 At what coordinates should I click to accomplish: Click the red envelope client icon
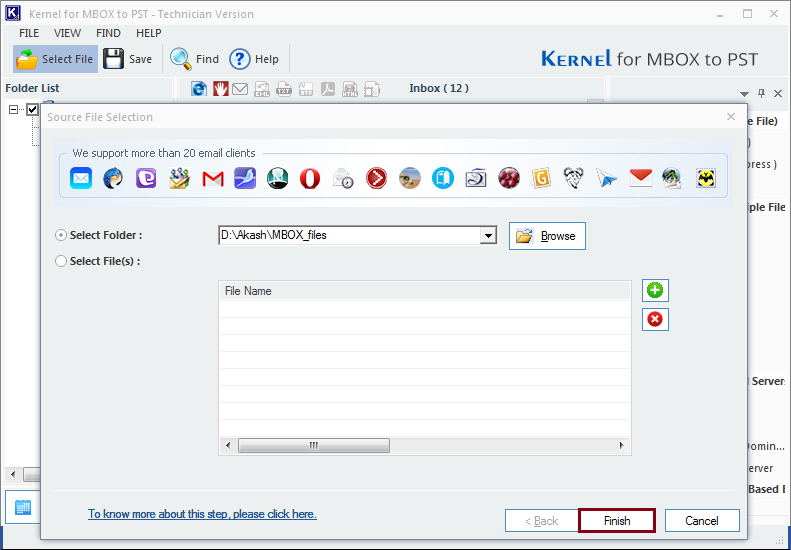[641, 178]
